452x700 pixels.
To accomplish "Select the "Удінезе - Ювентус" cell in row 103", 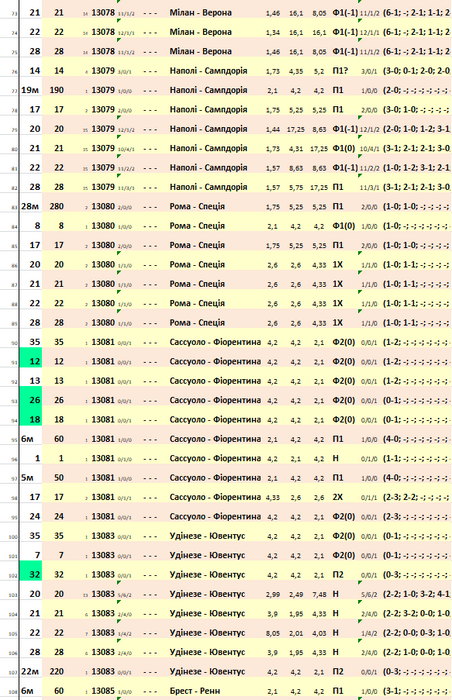I will [x=207, y=594].
